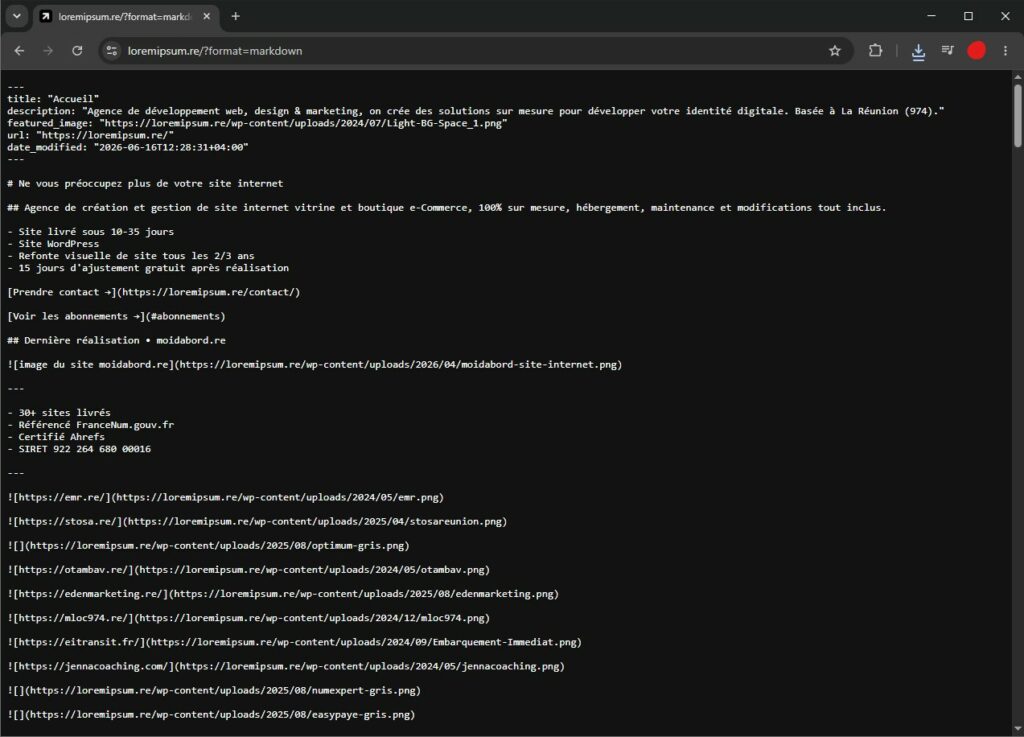Click the mloc974.png image line
The image size is (1024, 737).
pyautogui.click(x=248, y=618)
